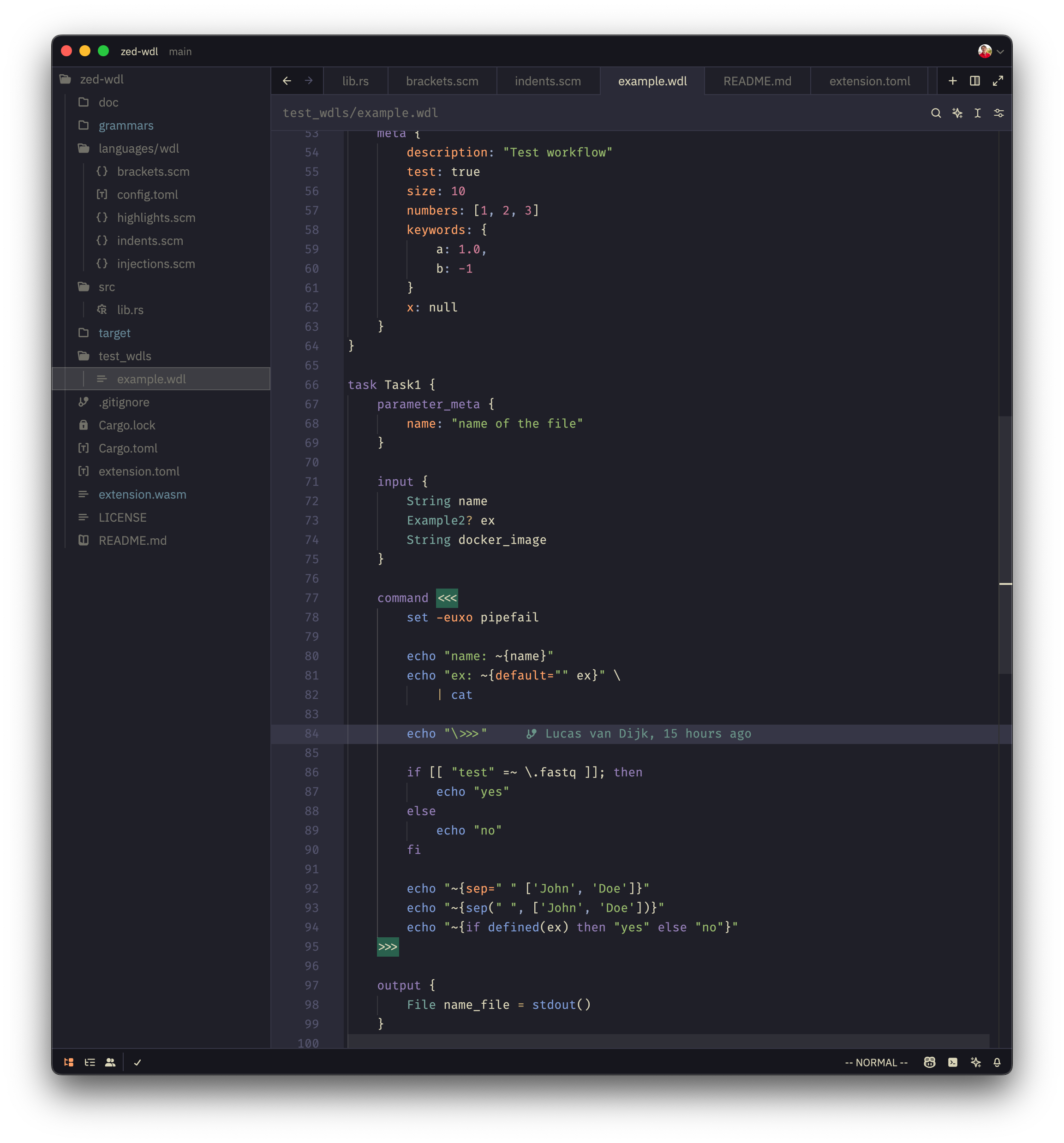Switch to the brackets.scm tab
The width and height of the screenshot is (1064, 1143).
442,81
